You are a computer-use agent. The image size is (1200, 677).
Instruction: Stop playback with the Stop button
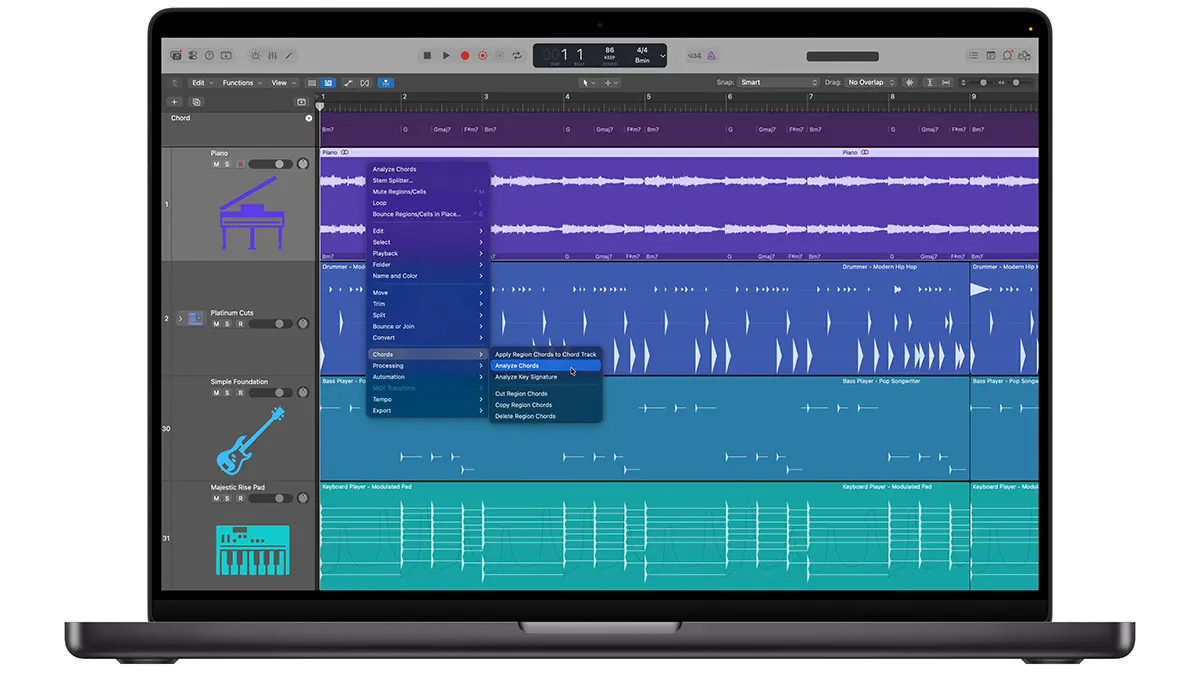click(427, 56)
